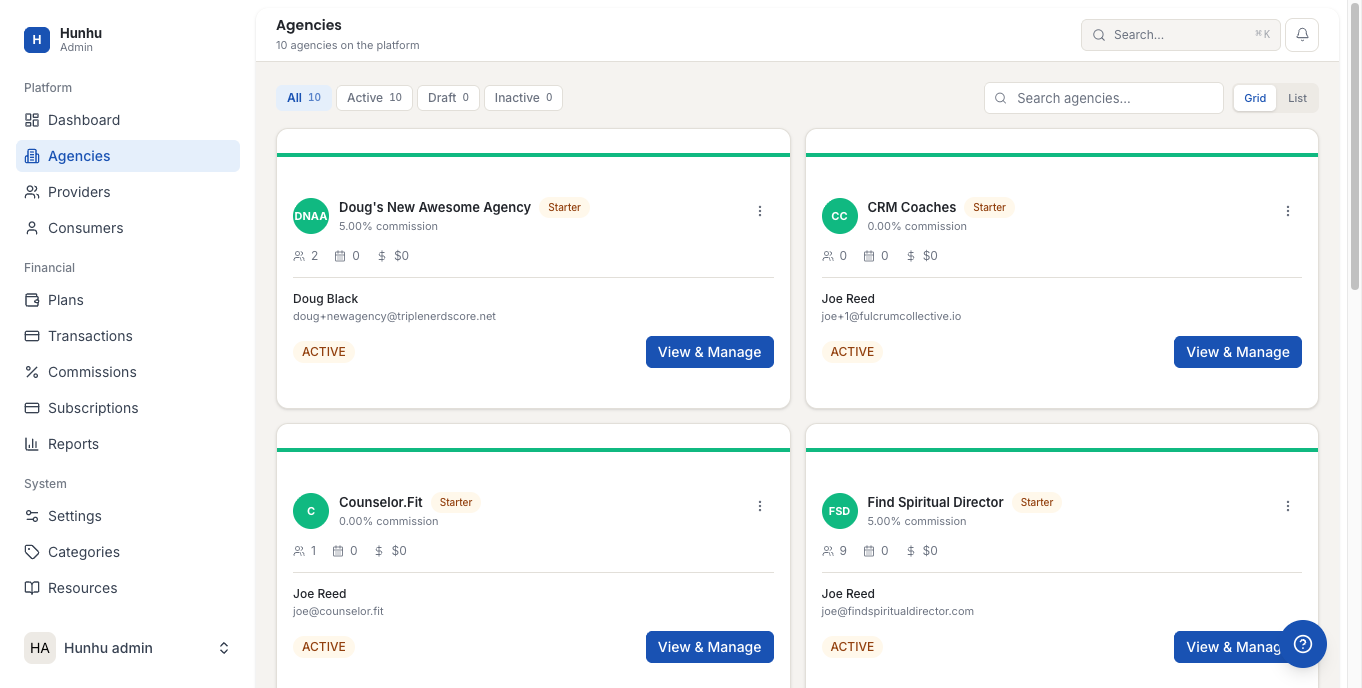This screenshot has height=688, width=1362.
Task: Click the page's vertical scrollbar
Action: pyautogui.click(x=1355, y=200)
